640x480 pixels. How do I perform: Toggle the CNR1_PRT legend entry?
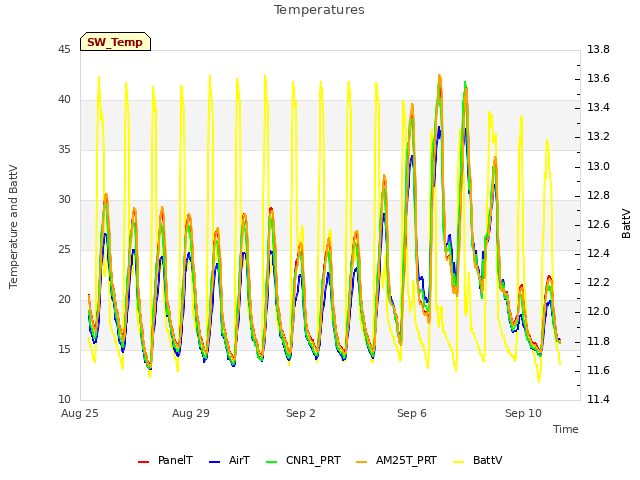point(303,460)
